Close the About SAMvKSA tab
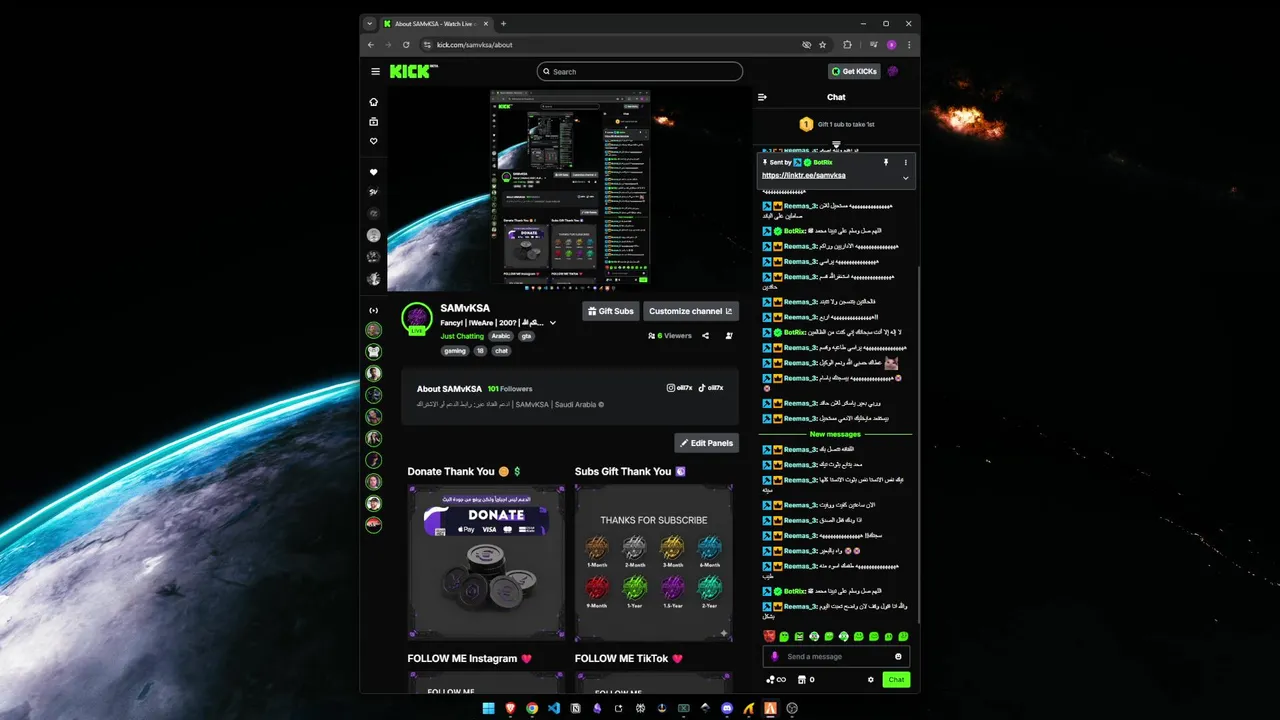Screen dimensions: 1280x720 click(487, 23)
